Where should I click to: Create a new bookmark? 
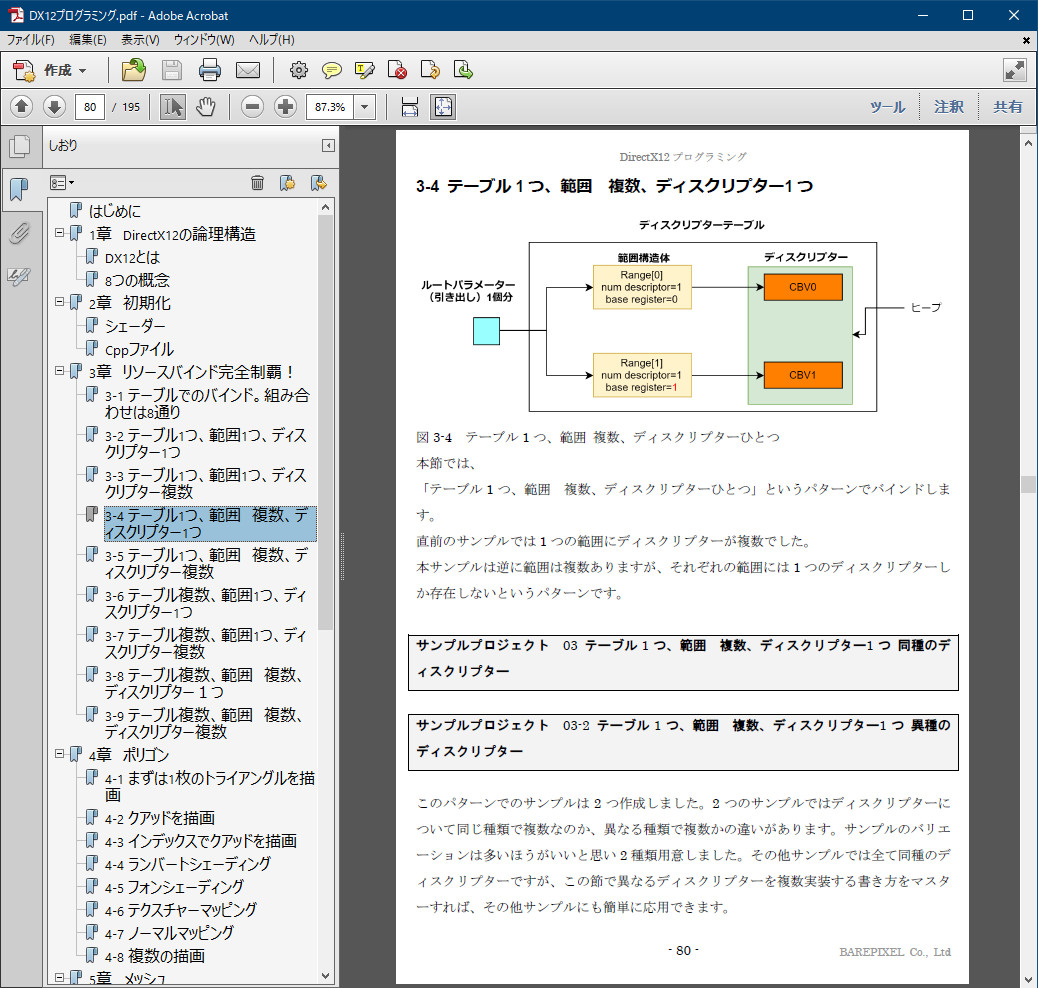coord(287,182)
